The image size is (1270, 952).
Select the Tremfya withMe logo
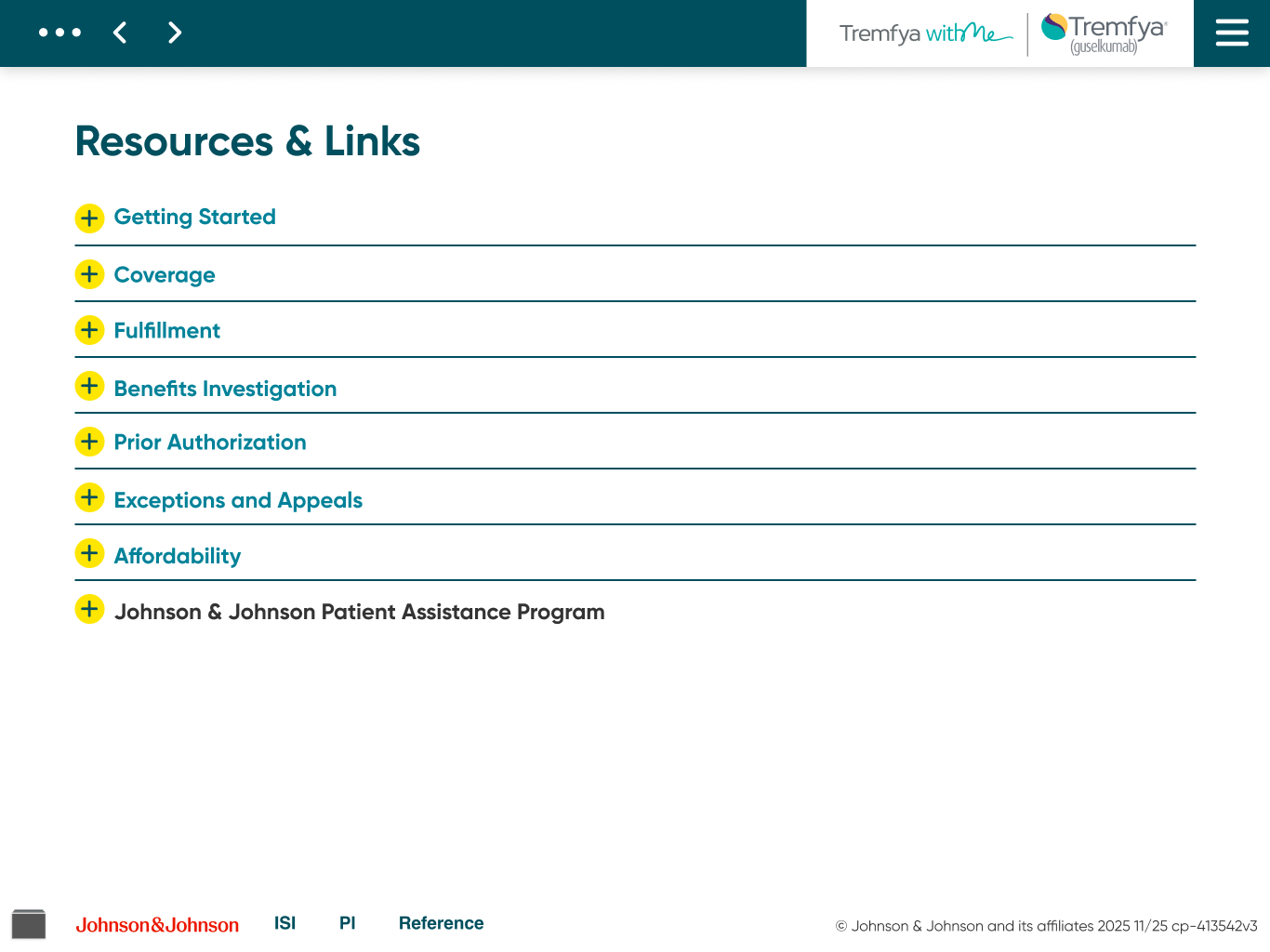click(x=924, y=33)
